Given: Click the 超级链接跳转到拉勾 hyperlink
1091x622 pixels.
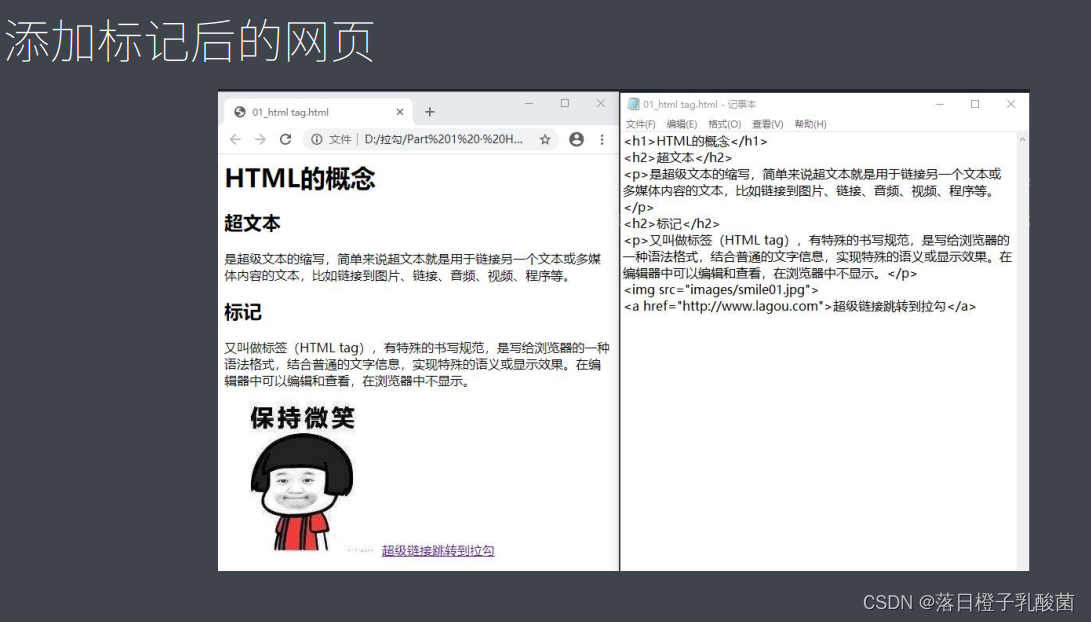Looking at the screenshot, I should [440, 550].
